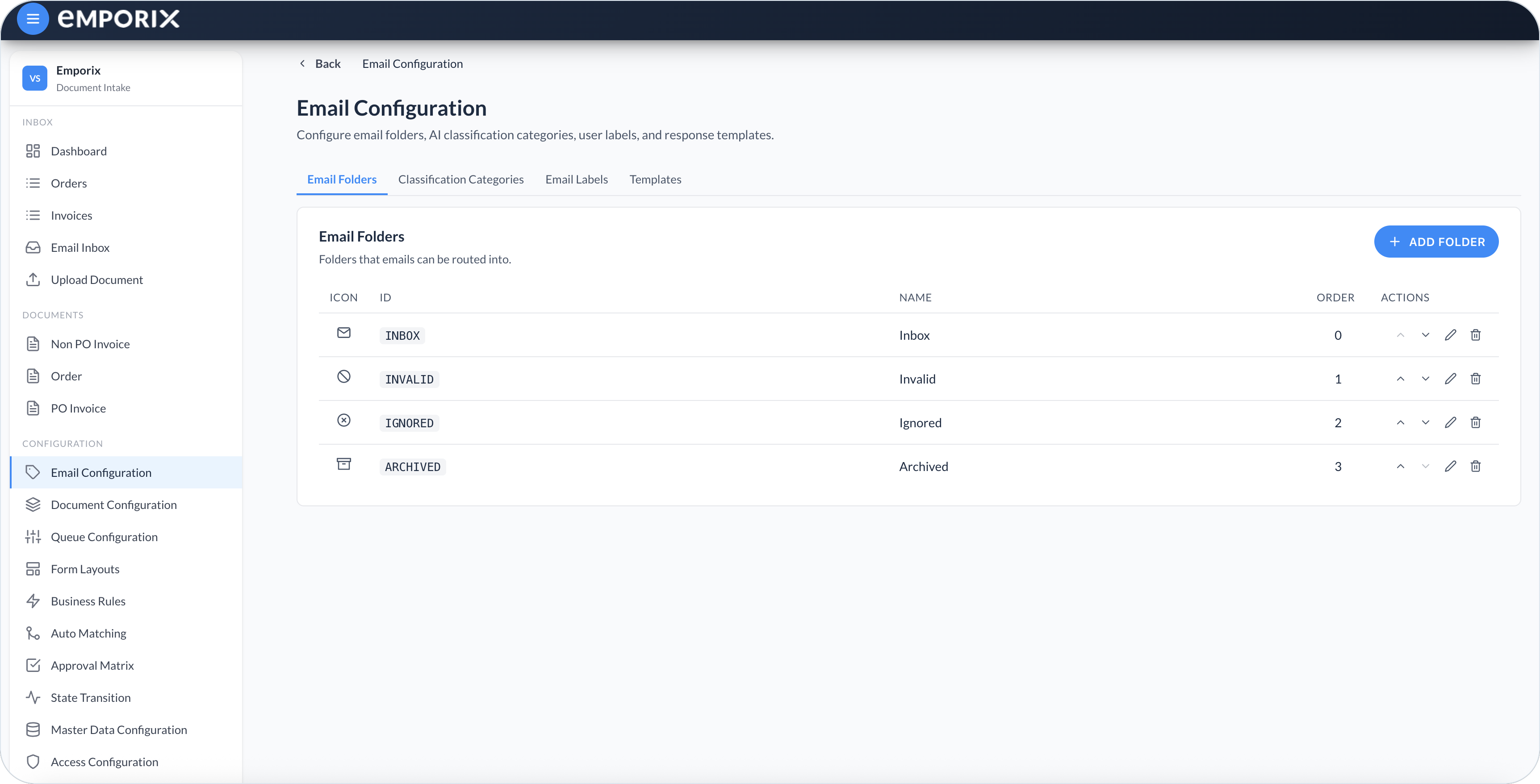Open Upload Document page
The width and height of the screenshot is (1540, 784).
126,280
